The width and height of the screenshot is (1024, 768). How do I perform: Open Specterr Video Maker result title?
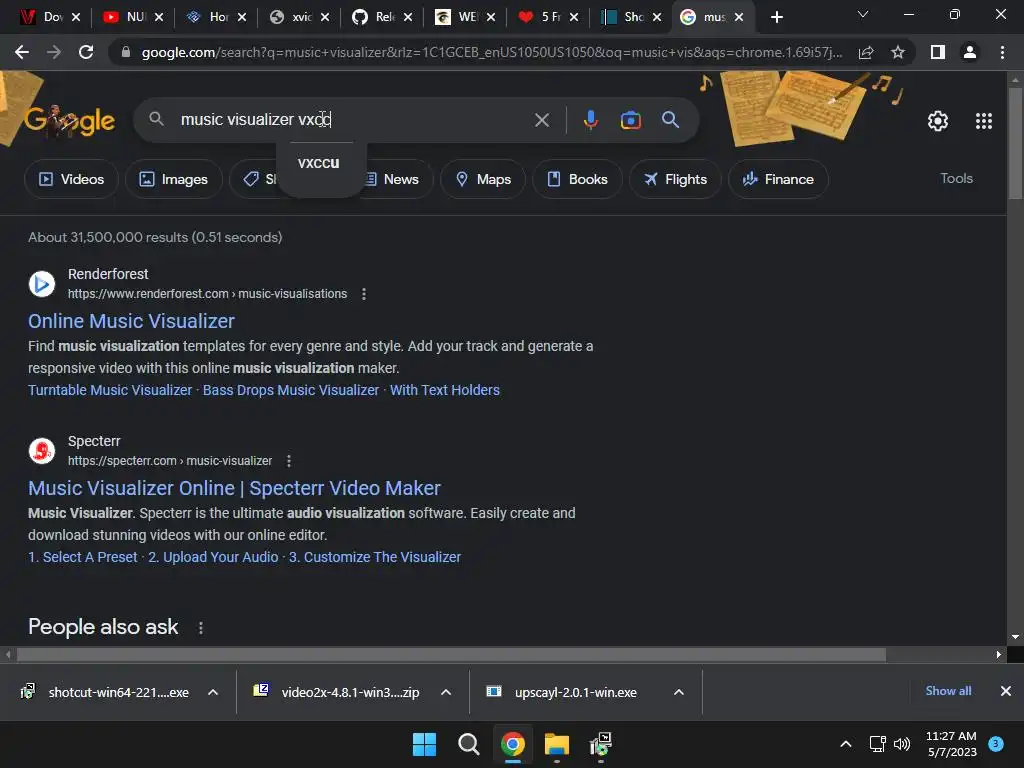(x=234, y=488)
